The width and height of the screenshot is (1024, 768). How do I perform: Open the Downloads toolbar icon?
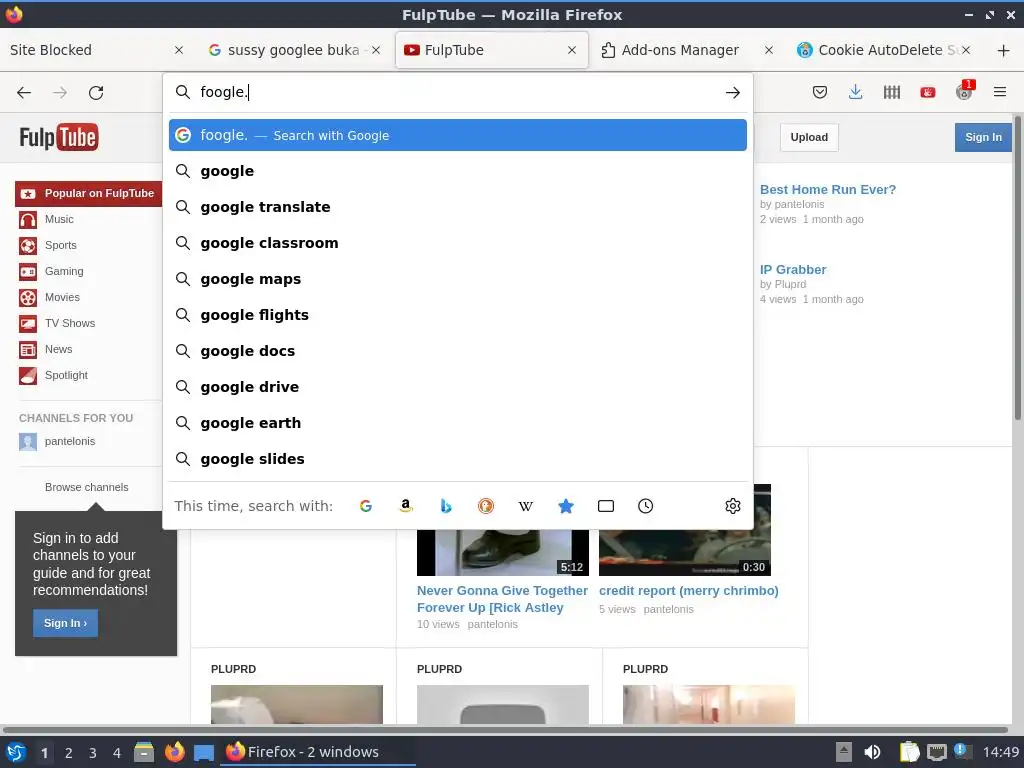pyautogui.click(x=856, y=92)
